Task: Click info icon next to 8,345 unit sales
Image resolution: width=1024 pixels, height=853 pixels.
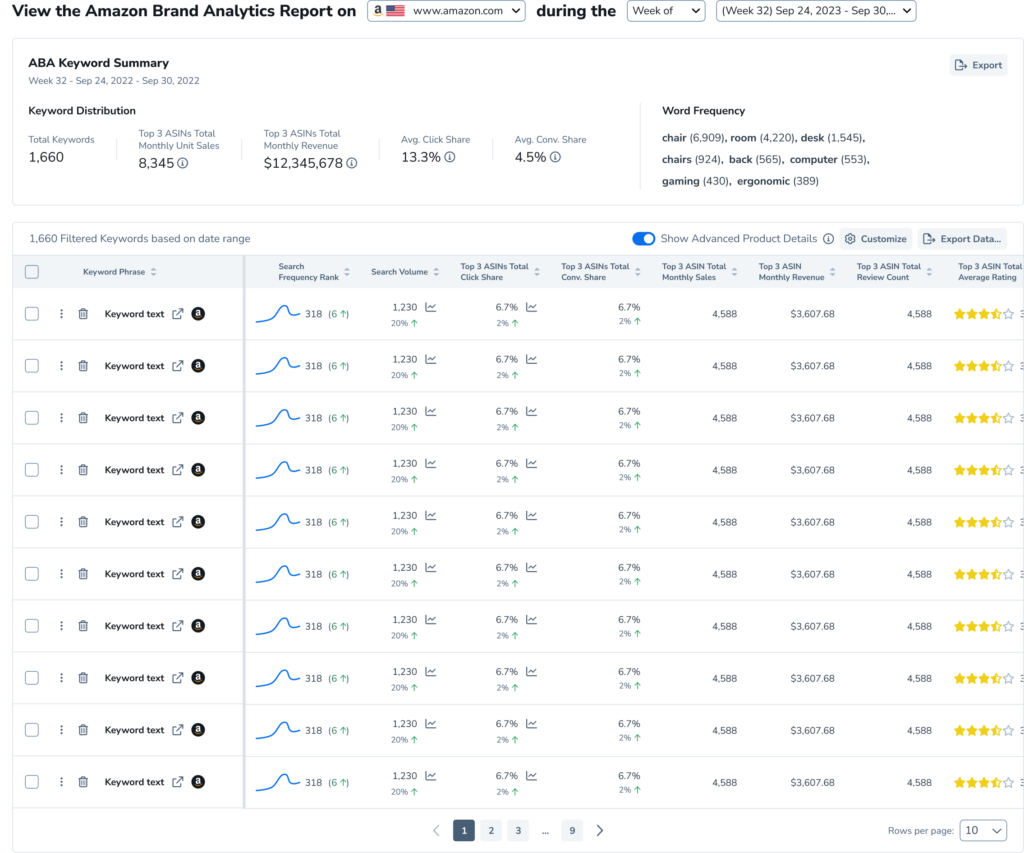Action: coord(183,163)
